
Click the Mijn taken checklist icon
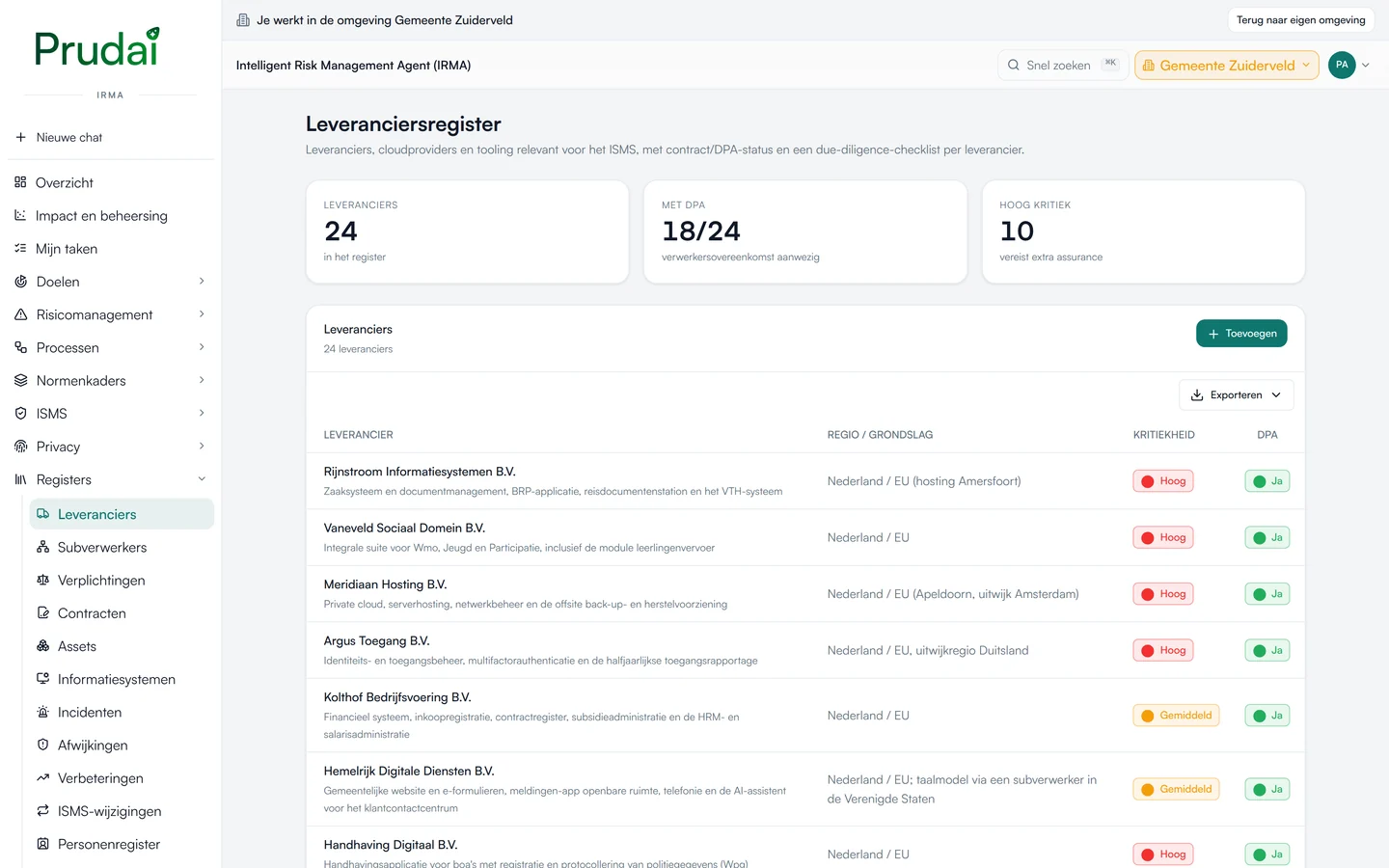click(20, 248)
